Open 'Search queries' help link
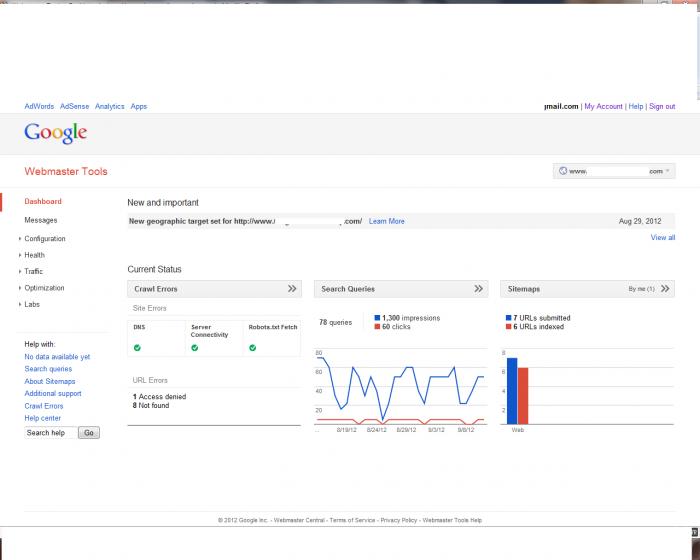Screen dimensions: 700x560 (48, 369)
